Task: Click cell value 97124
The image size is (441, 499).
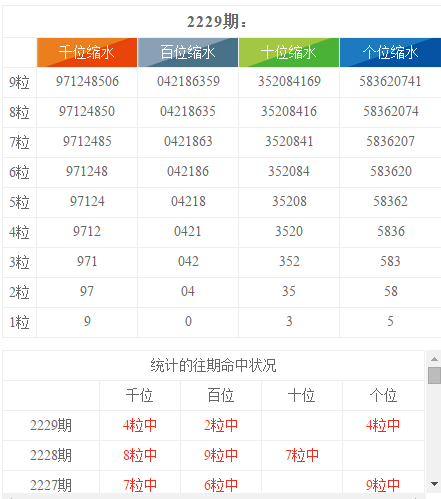Action: [87, 201]
